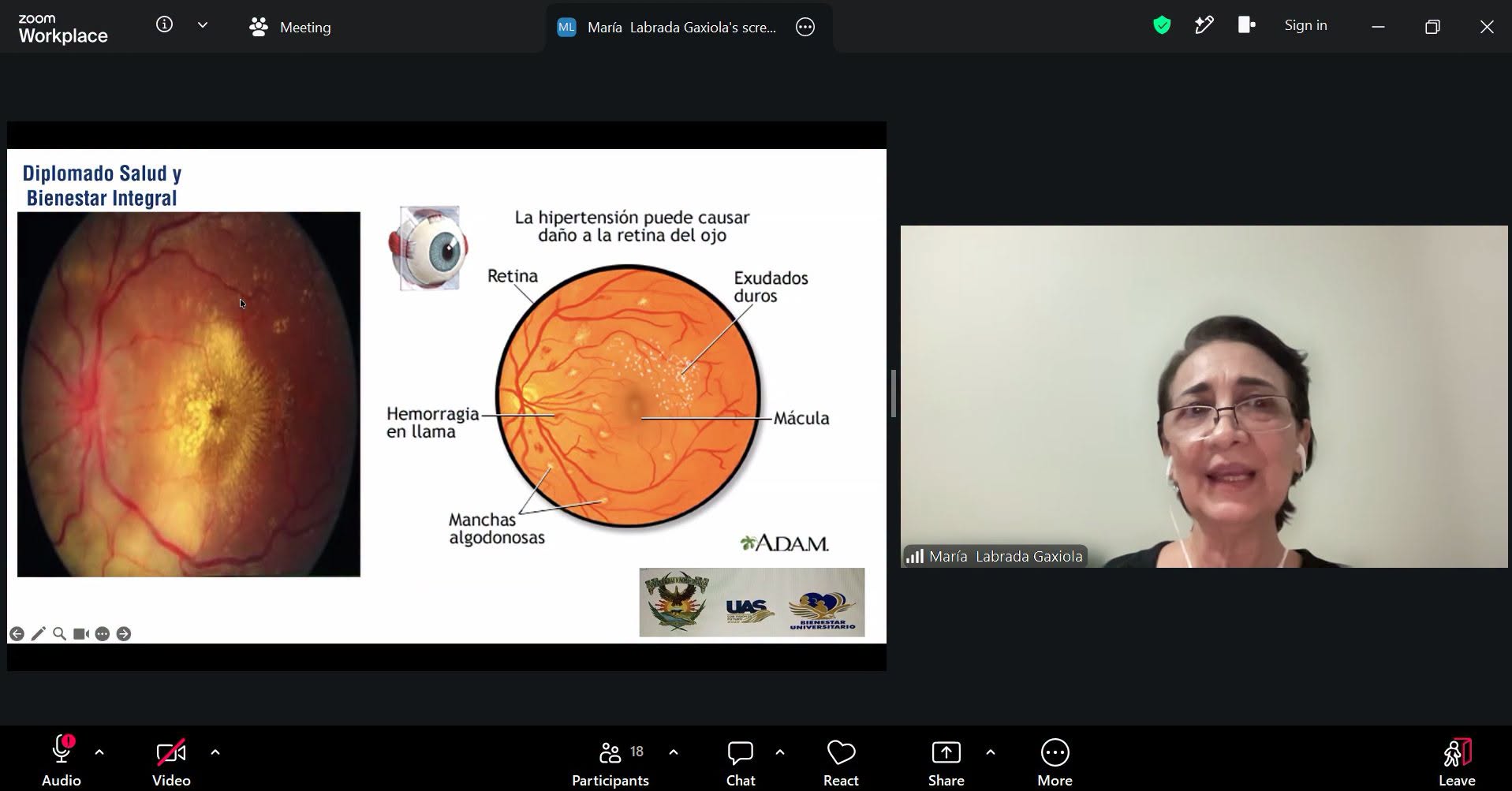Toggle the Audio microphone button

[62, 761]
